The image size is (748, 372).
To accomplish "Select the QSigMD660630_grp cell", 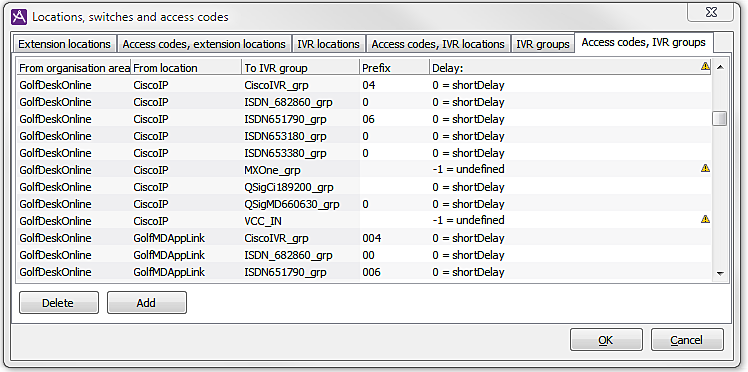I will (x=301, y=204).
